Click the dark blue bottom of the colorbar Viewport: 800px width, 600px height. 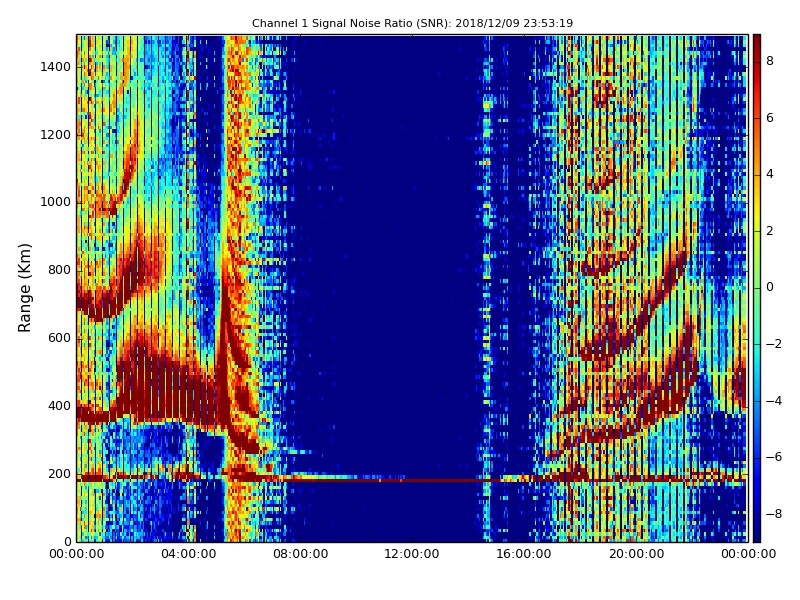pos(757,531)
